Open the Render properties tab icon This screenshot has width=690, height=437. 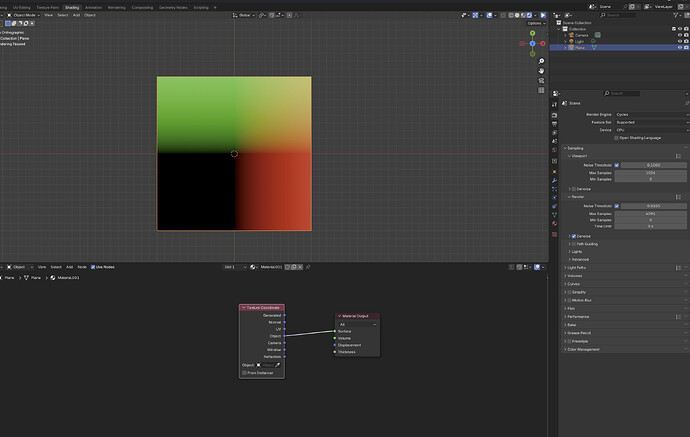click(554, 115)
